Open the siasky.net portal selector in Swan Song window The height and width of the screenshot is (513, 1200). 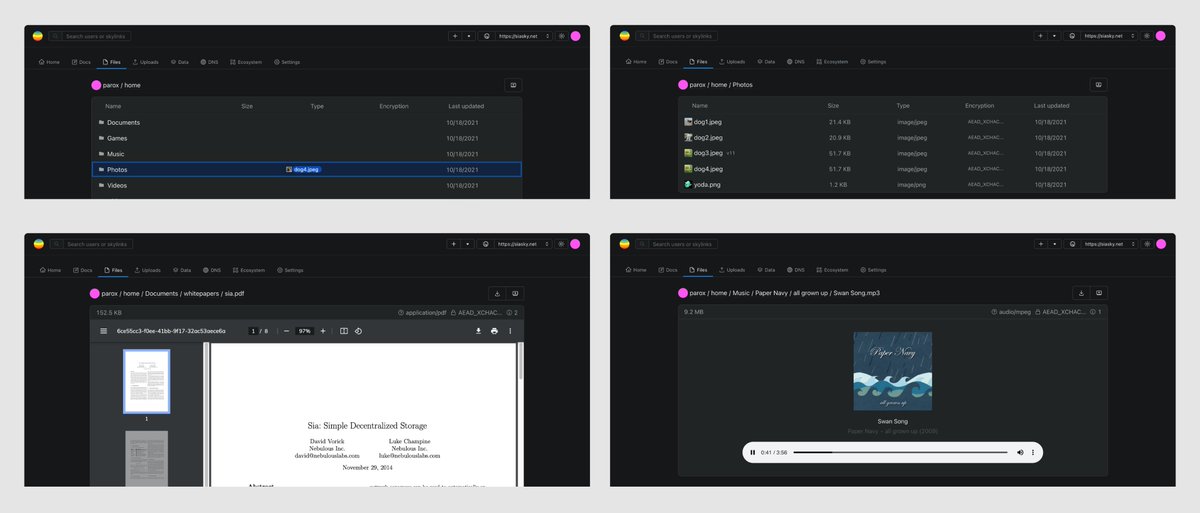click(x=1110, y=244)
